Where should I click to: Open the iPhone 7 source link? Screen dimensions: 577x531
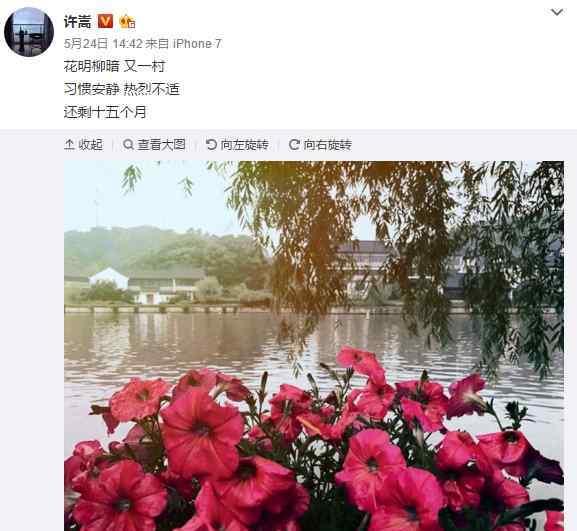click(x=197, y=44)
